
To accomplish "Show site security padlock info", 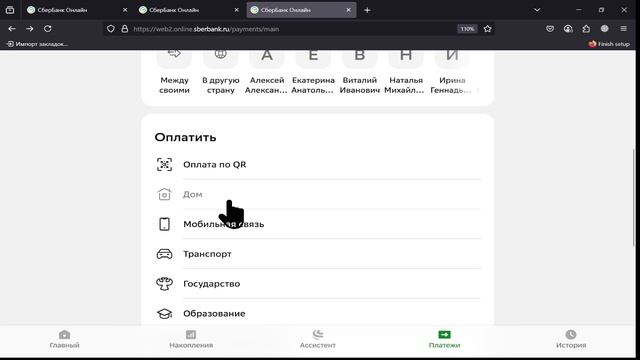I will click(124, 29).
